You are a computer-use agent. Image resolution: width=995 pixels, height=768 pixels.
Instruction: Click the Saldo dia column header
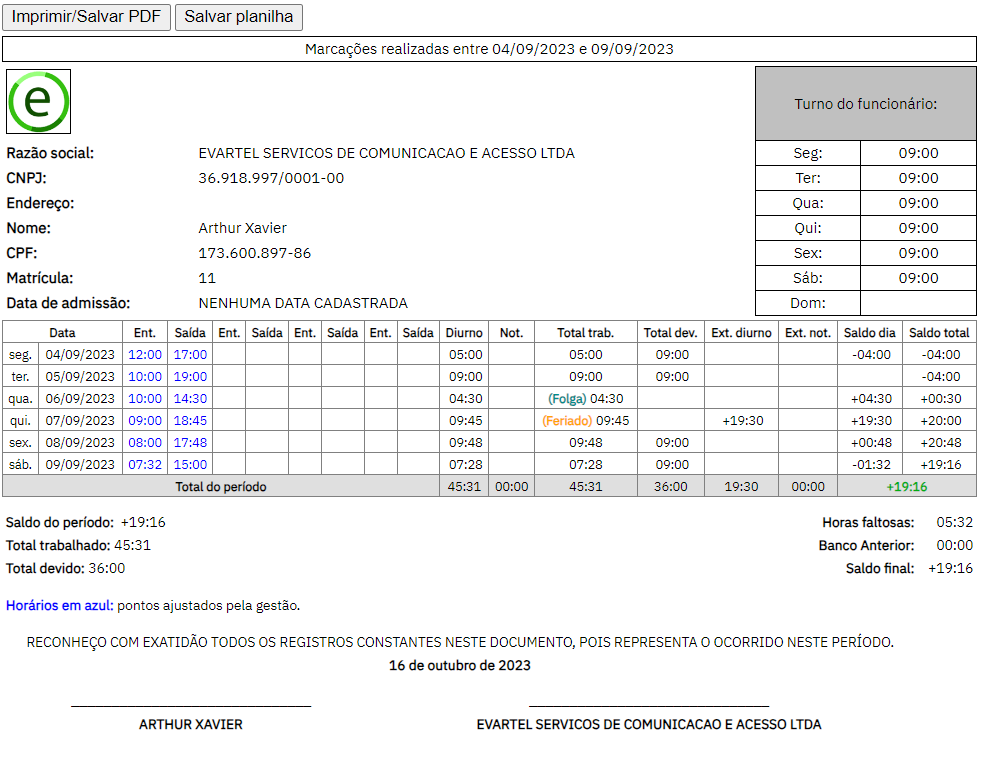point(869,333)
